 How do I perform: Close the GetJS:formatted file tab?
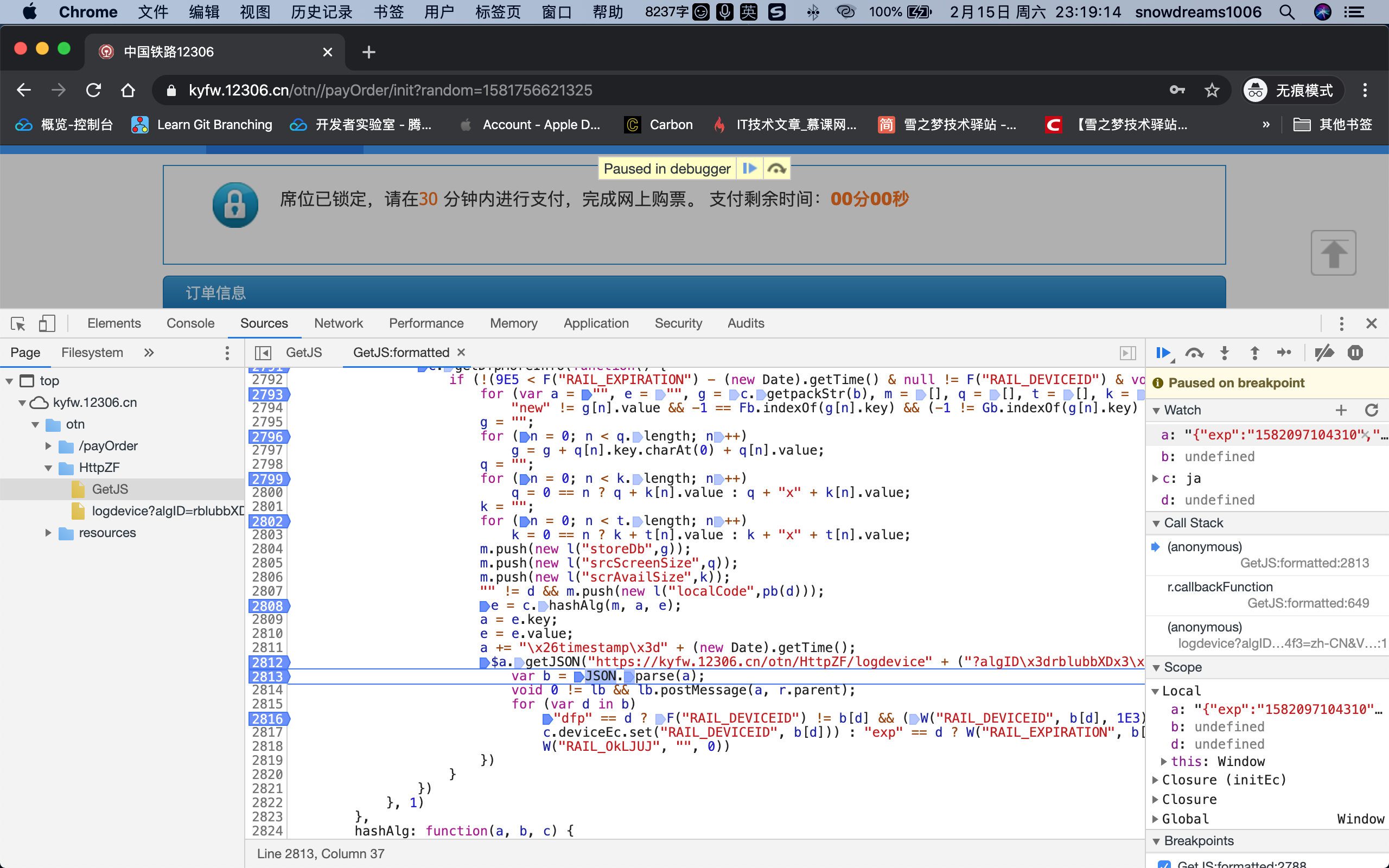(461, 352)
